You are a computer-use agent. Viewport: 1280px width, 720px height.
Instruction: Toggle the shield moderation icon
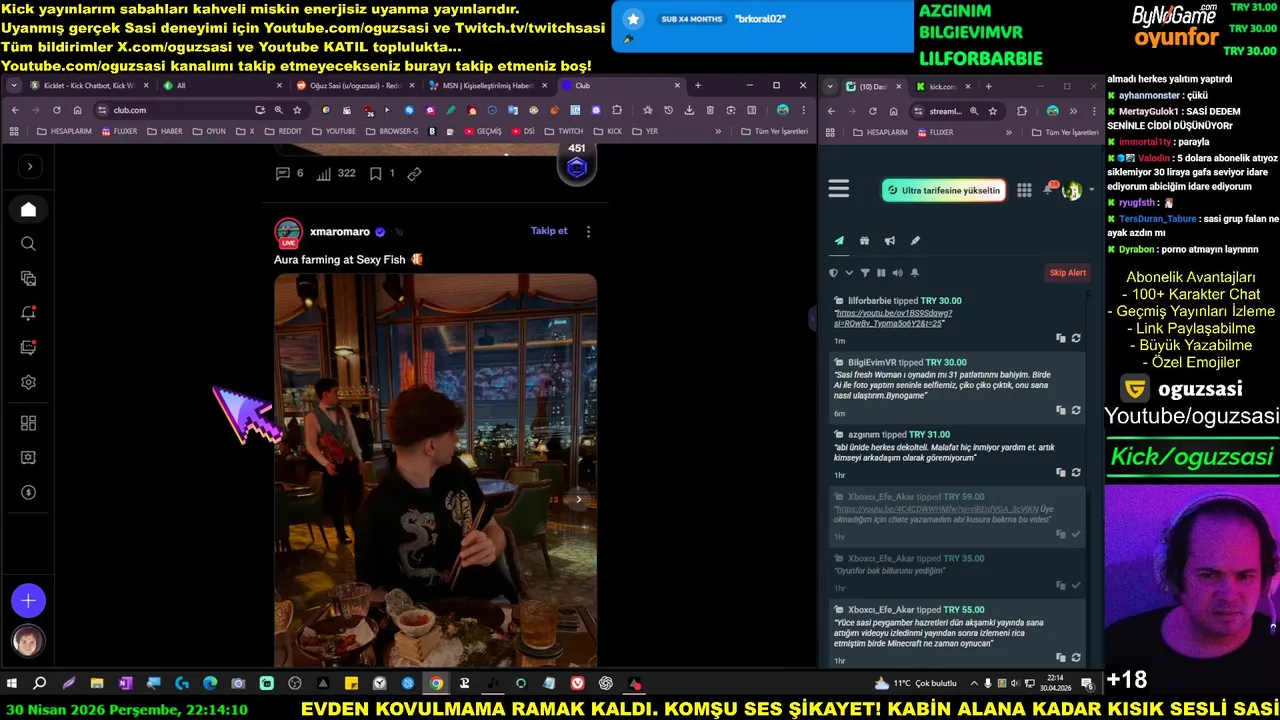pos(833,272)
